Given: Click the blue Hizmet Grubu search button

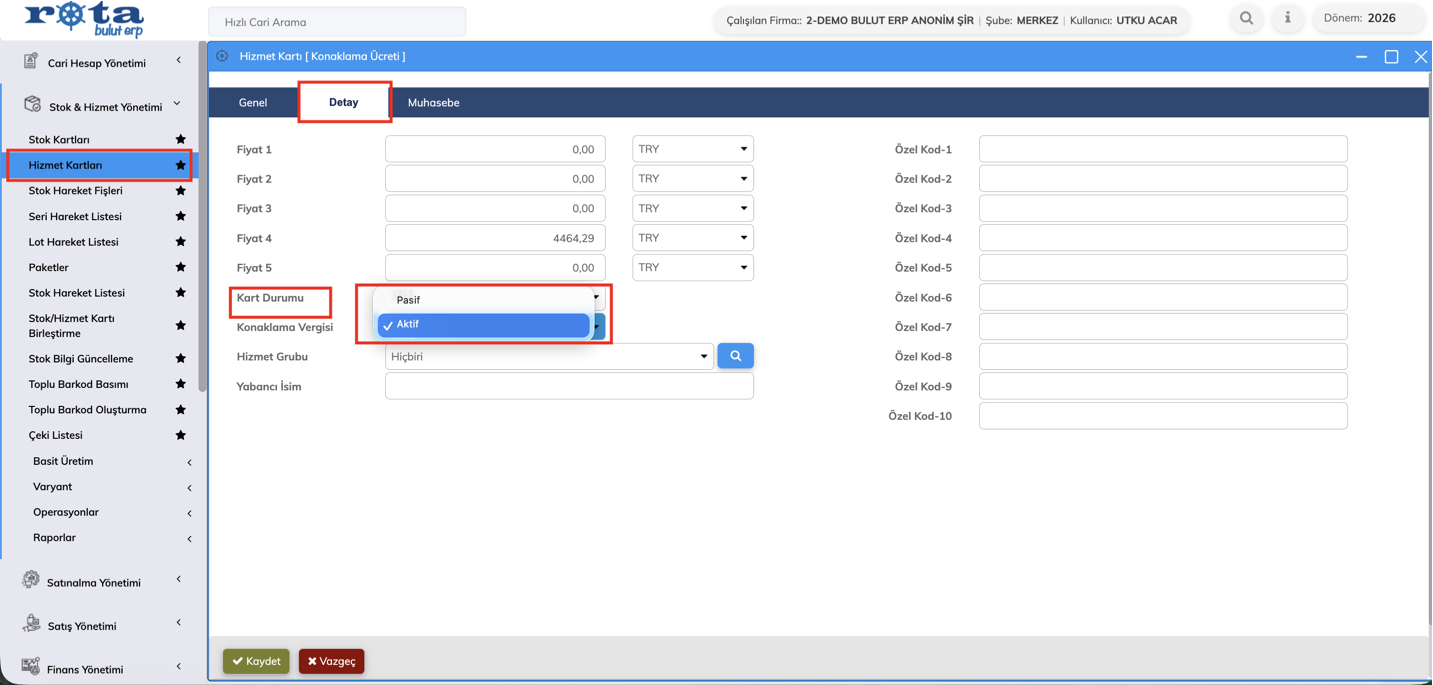Looking at the screenshot, I should [x=735, y=356].
